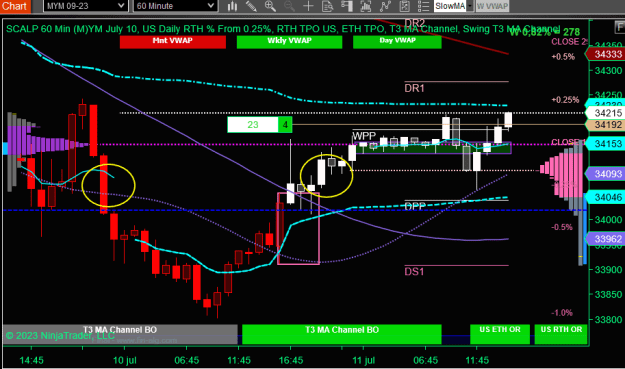Screen dimensions: 625x369
Task: Click the +0.5% level label
Action: (x=563, y=57)
